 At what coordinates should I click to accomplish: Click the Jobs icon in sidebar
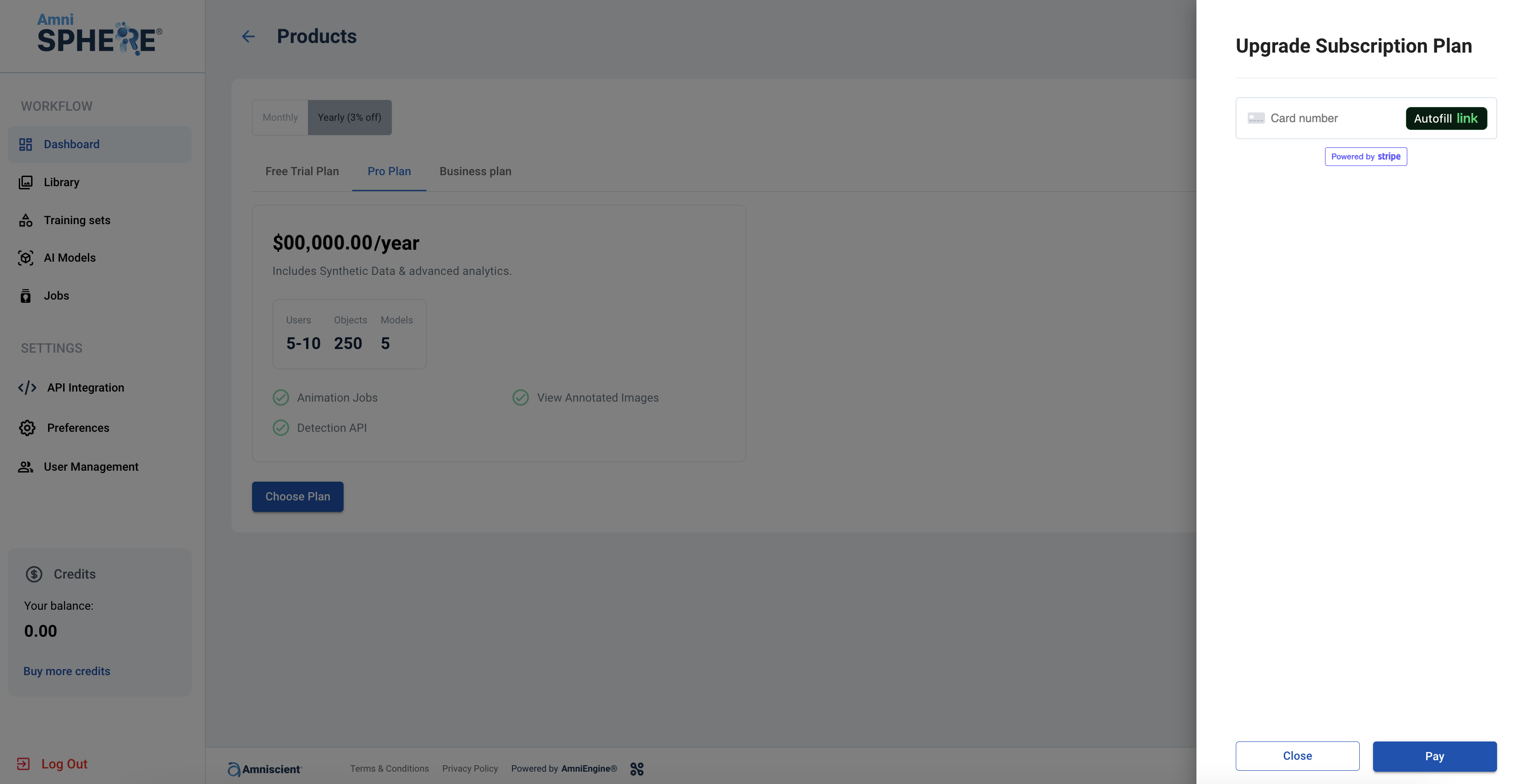25,296
